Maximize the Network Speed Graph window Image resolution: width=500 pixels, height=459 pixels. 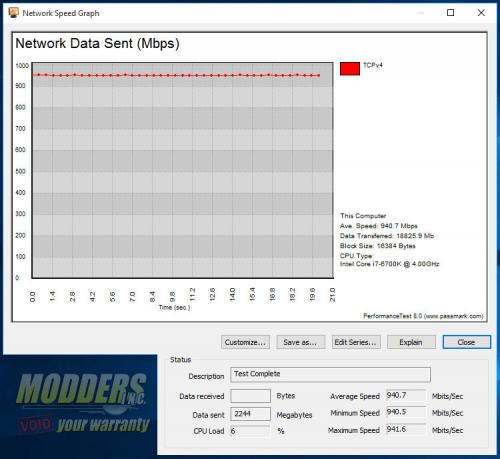(x=450, y=13)
